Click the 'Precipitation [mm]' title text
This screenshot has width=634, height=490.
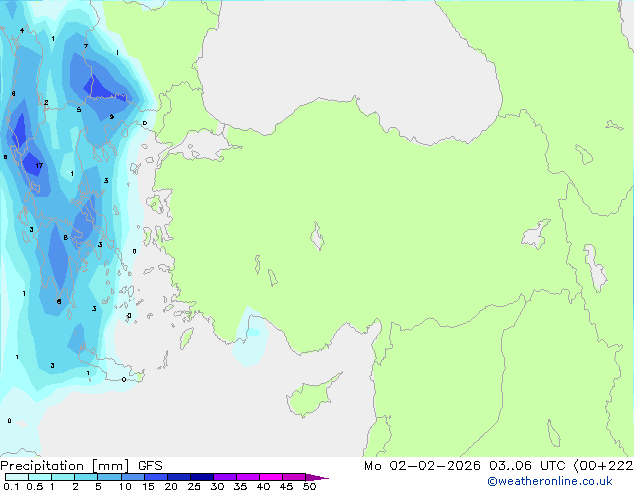point(65,466)
